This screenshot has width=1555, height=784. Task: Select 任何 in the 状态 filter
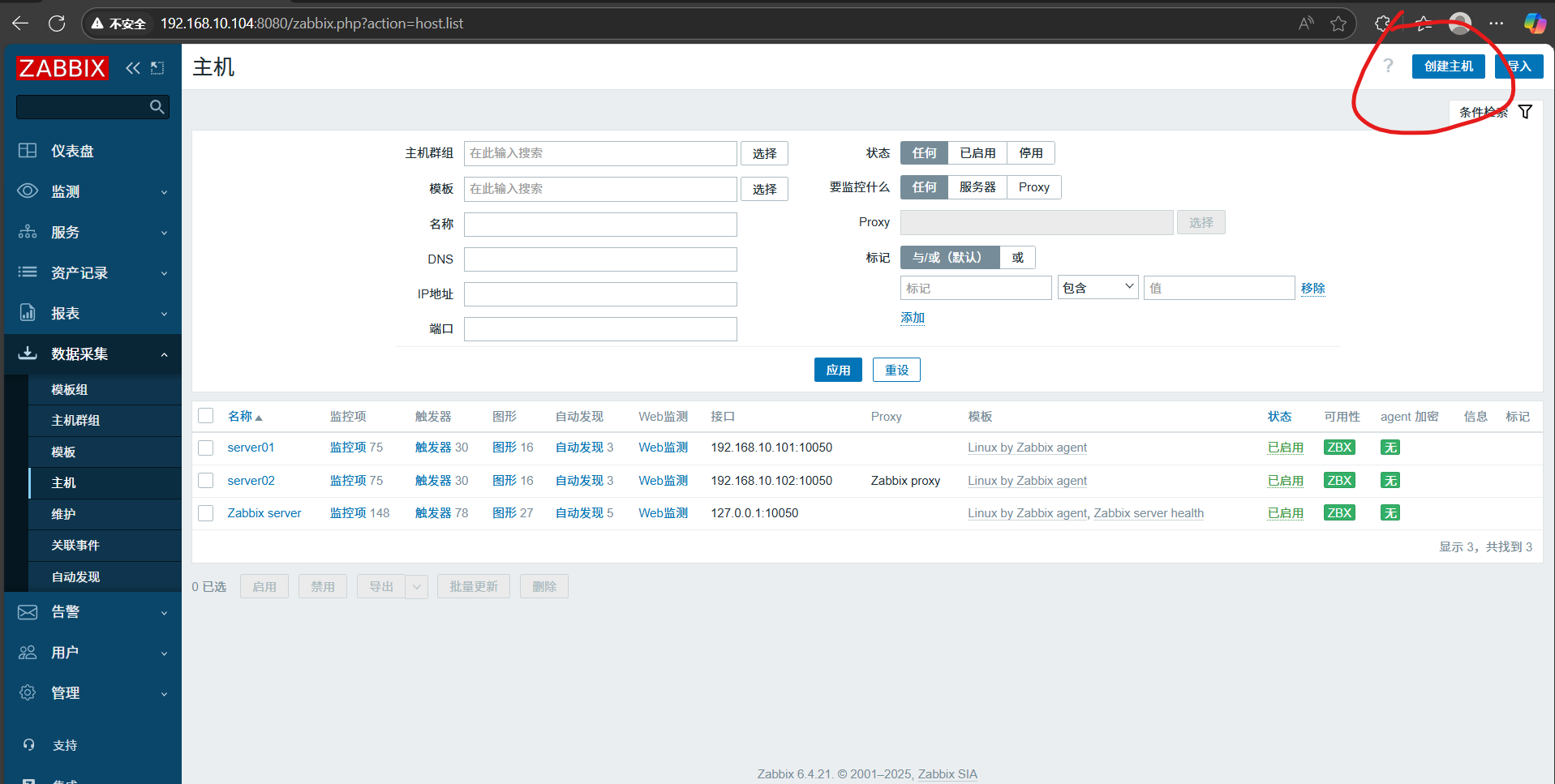924,153
